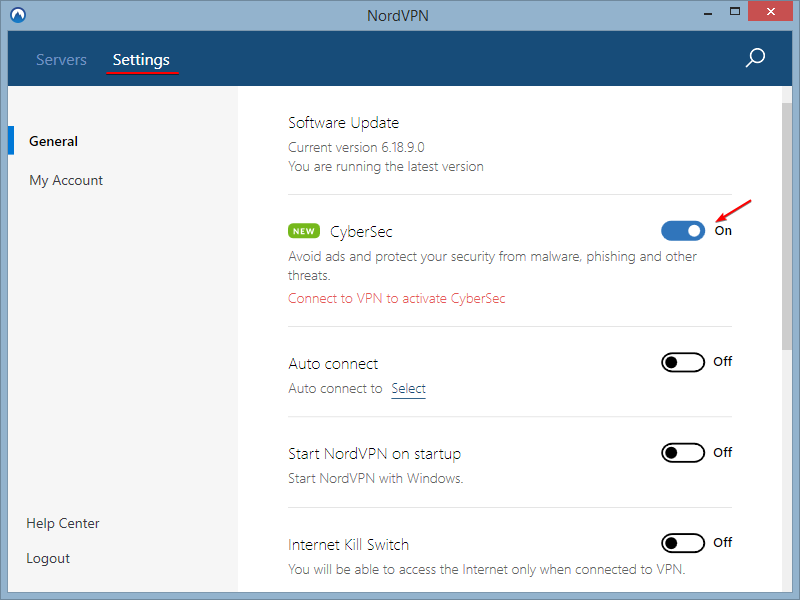
Task: Click 'Start NordVPN on startup' heading
Action: pyautogui.click(x=374, y=454)
